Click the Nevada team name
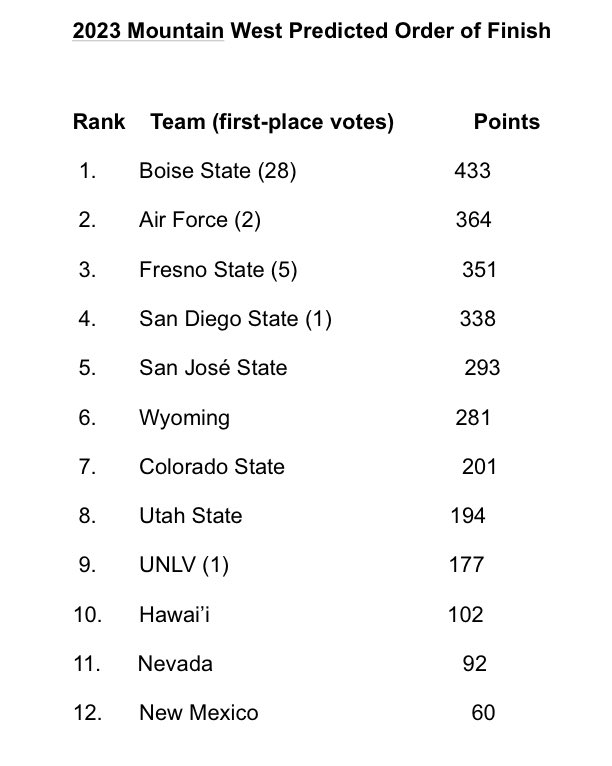The width and height of the screenshot is (612, 766). (174, 663)
